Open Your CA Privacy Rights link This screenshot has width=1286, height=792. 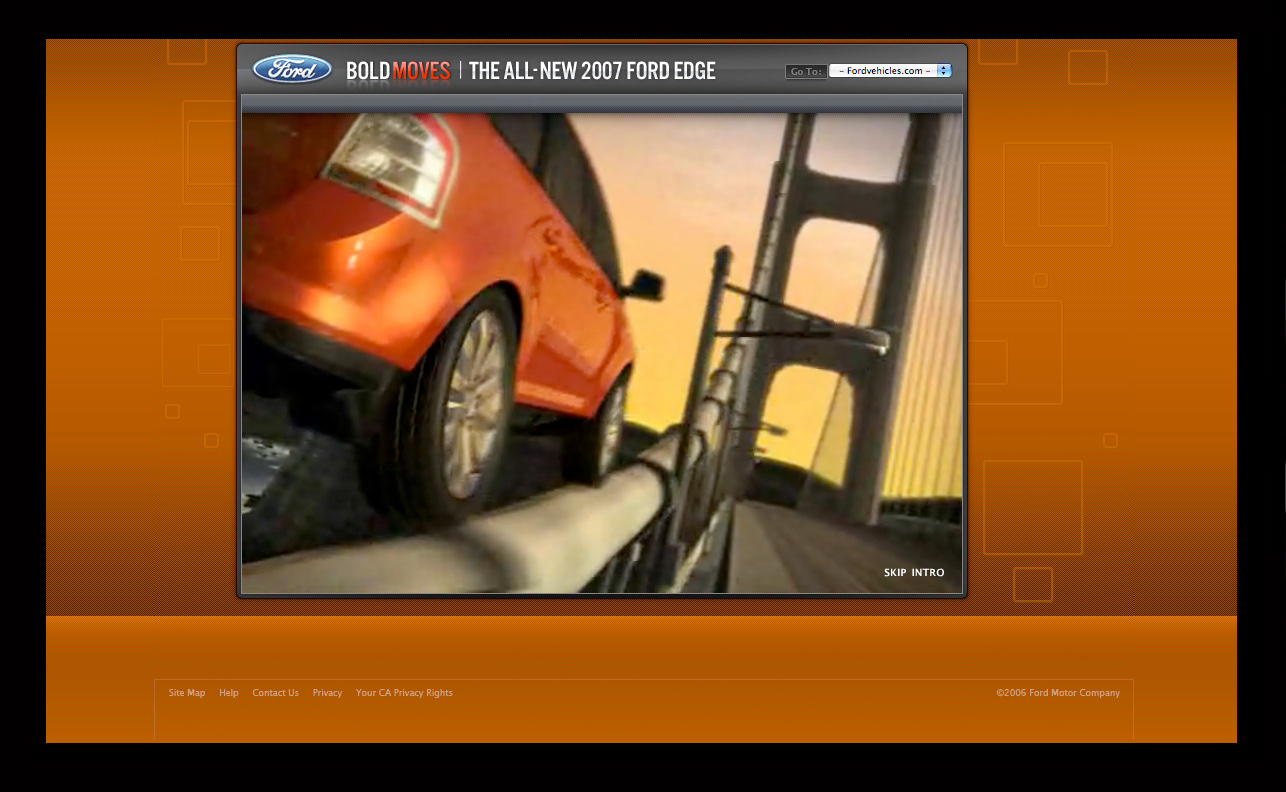(x=404, y=693)
